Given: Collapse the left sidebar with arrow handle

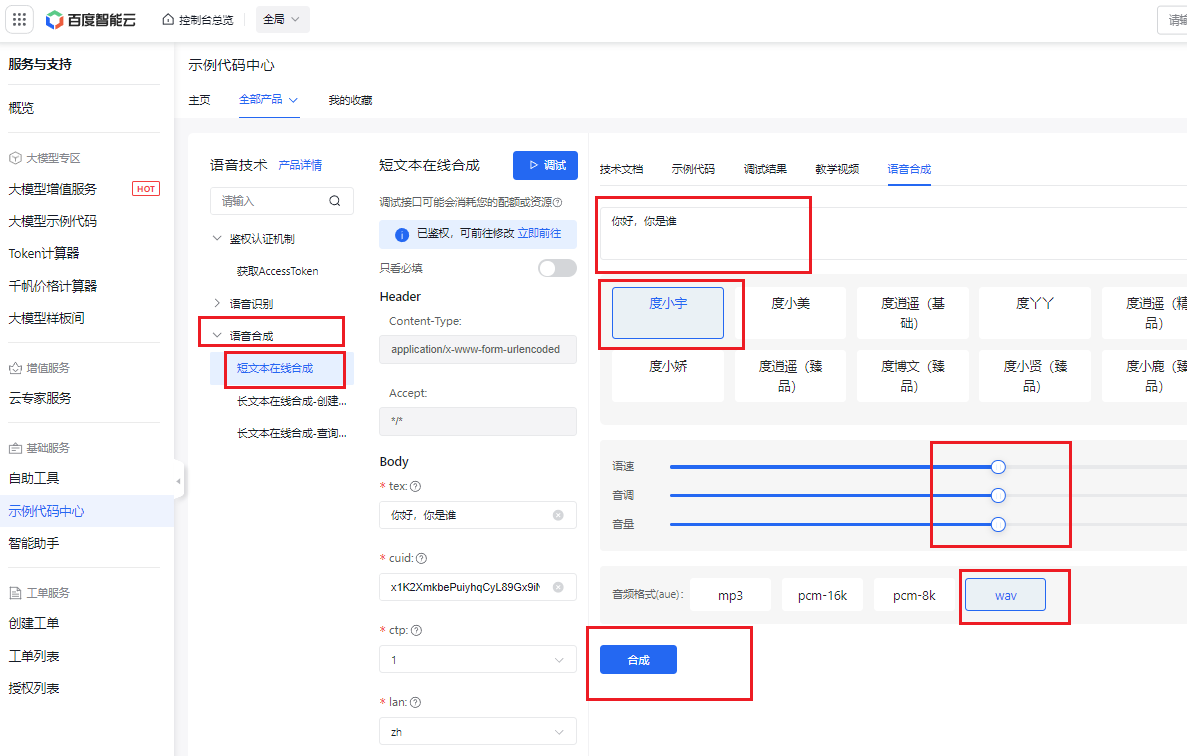Looking at the screenshot, I should pyautogui.click(x=178, y=481).
